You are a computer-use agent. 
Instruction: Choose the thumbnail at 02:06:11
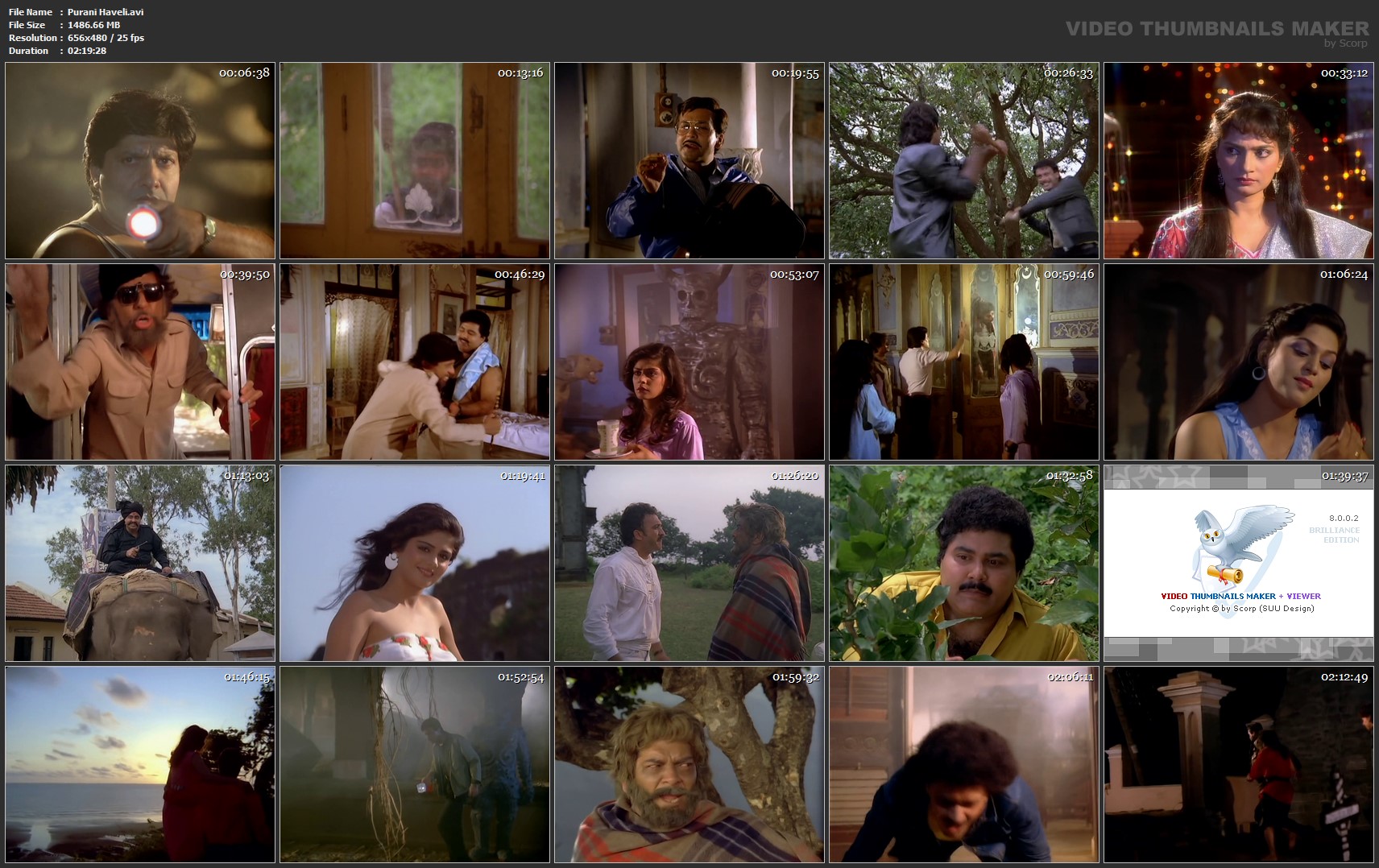click(x=964, y=765)
